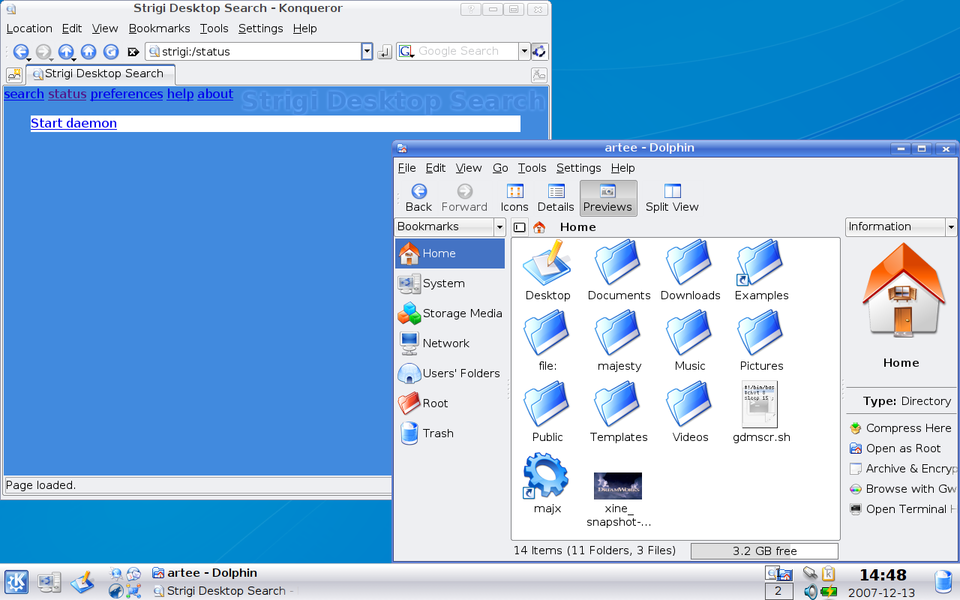The height and width of the screenshot is (600, 960).
Task: Reload the page in Konqueror
Action: click(x=111, y=51)
